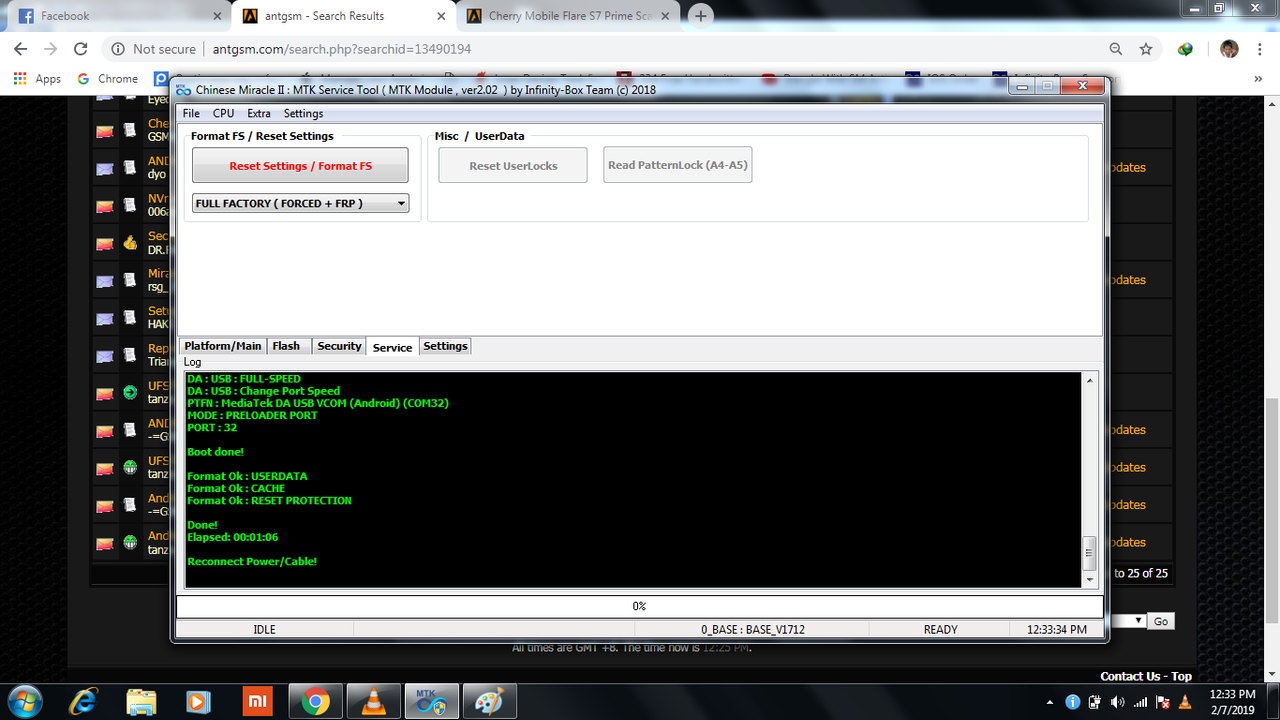This screenshot has width=1280, height=720.
Task: Open the File menu
Action: click(x=191, y=114)
